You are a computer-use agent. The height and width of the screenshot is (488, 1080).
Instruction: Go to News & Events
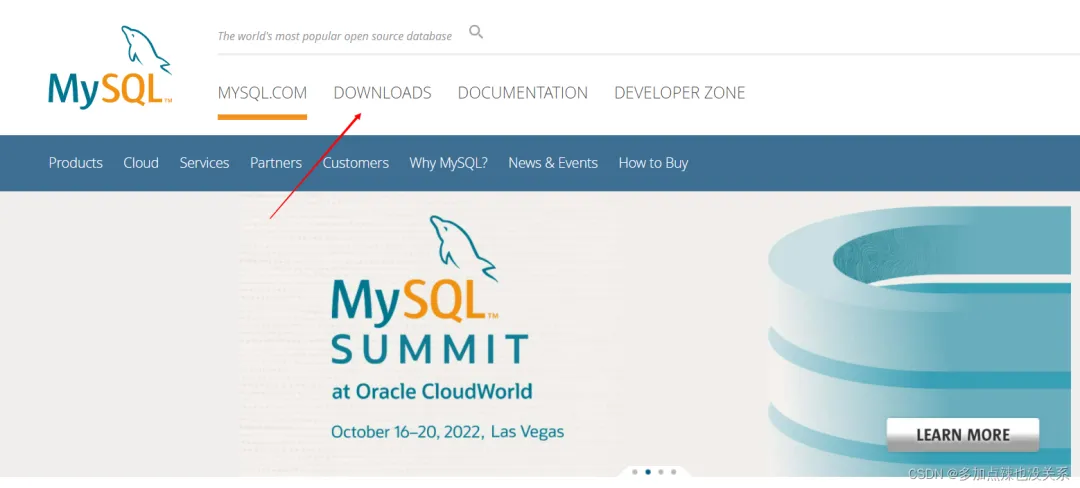[553, 163]
